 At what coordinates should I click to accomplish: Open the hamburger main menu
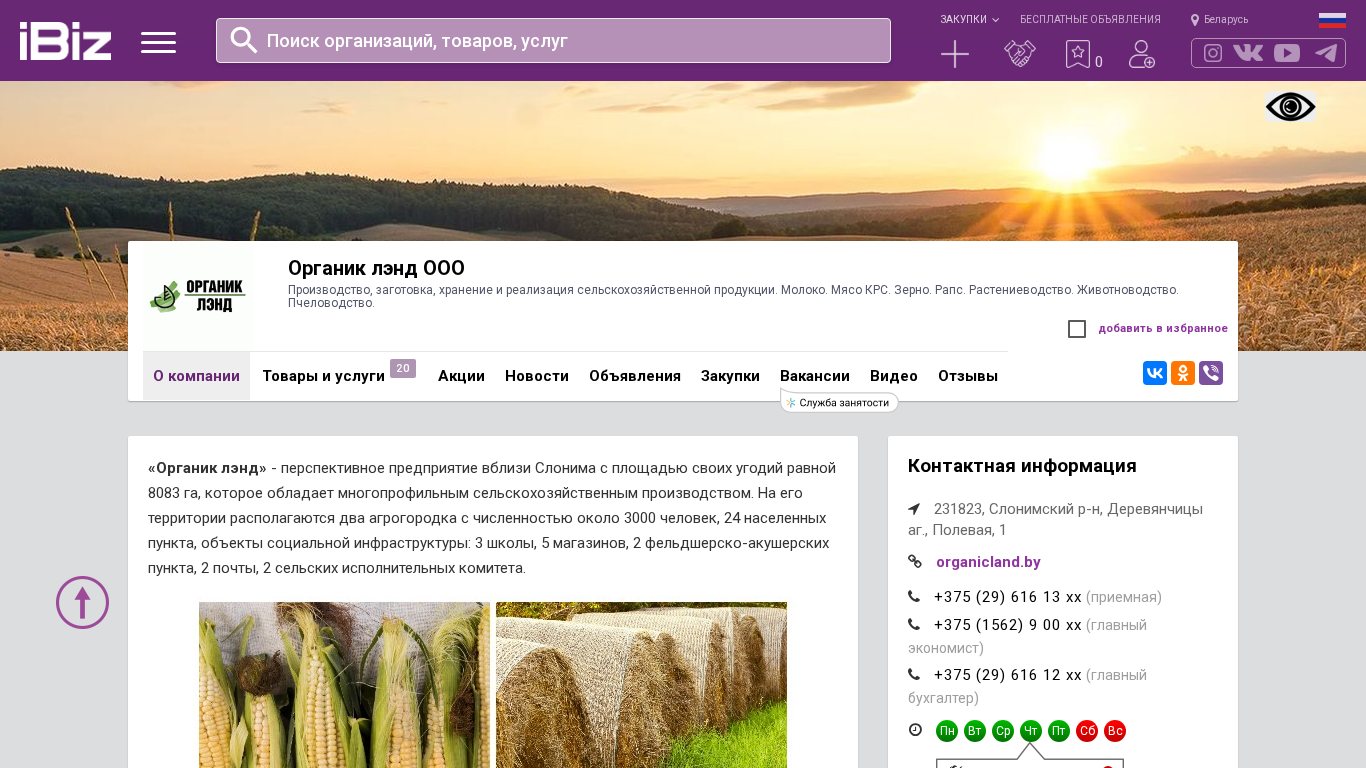click(158, 42)
